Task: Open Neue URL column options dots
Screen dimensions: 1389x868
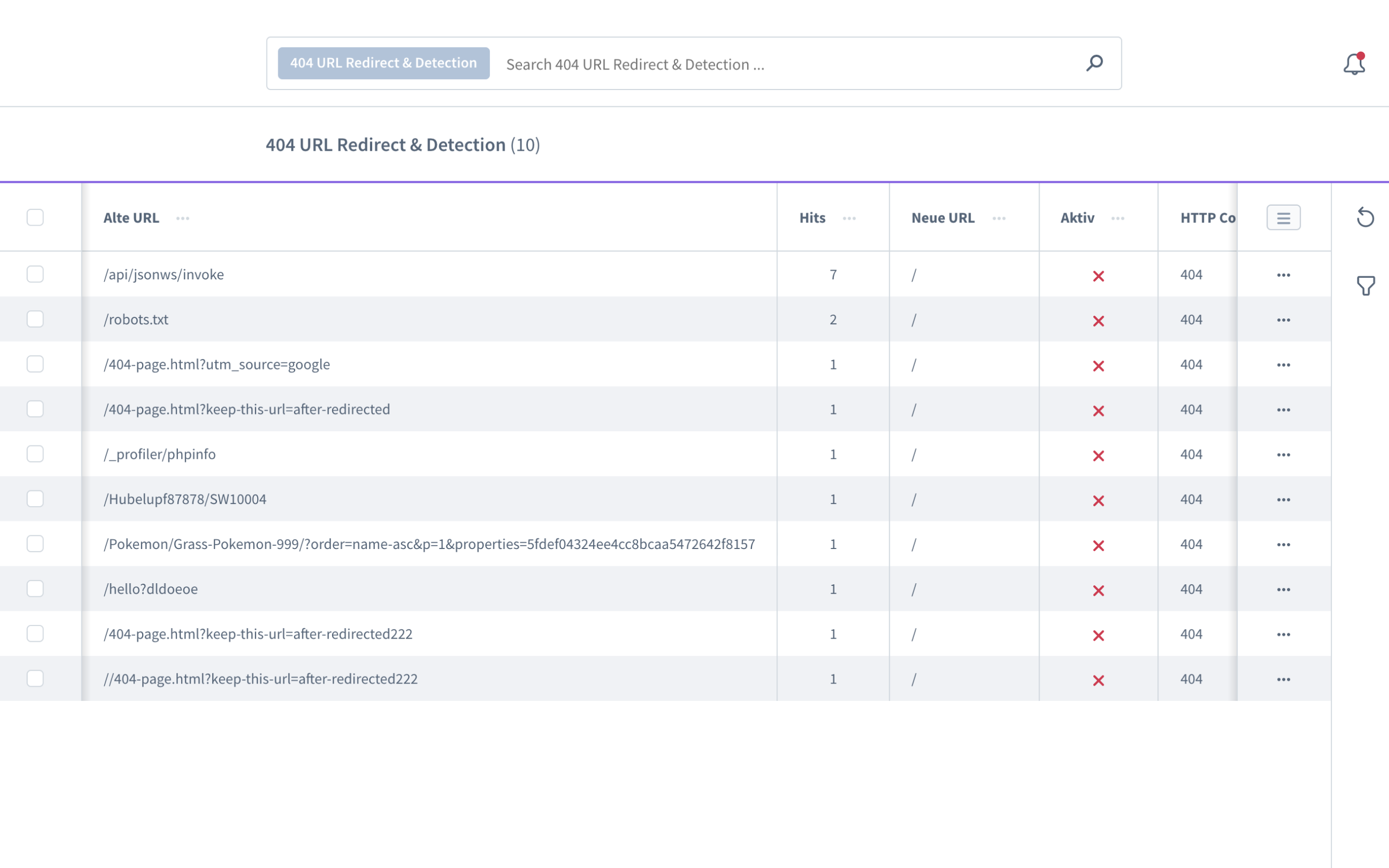Action: pyautogui.click(x=999, y=218)
